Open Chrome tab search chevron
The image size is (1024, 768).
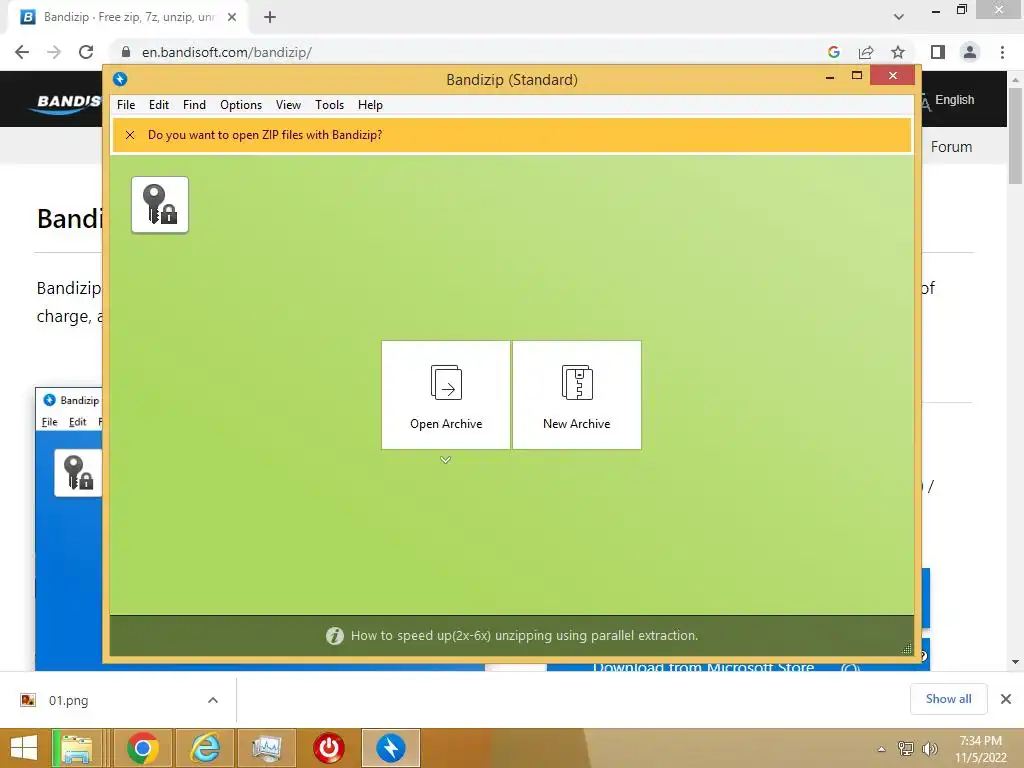[899, 17]
